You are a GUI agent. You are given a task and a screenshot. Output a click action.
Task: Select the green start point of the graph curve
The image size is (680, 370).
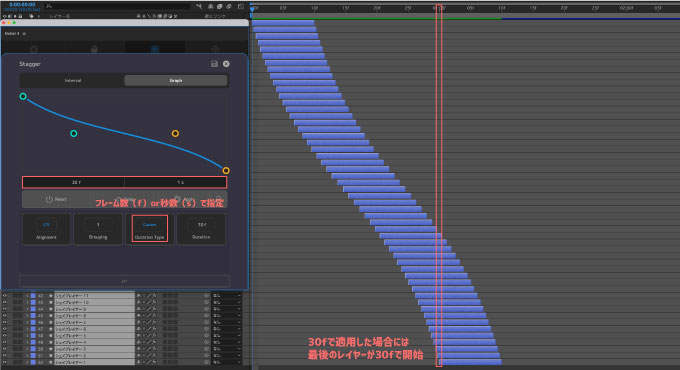[x=23, y=96]
